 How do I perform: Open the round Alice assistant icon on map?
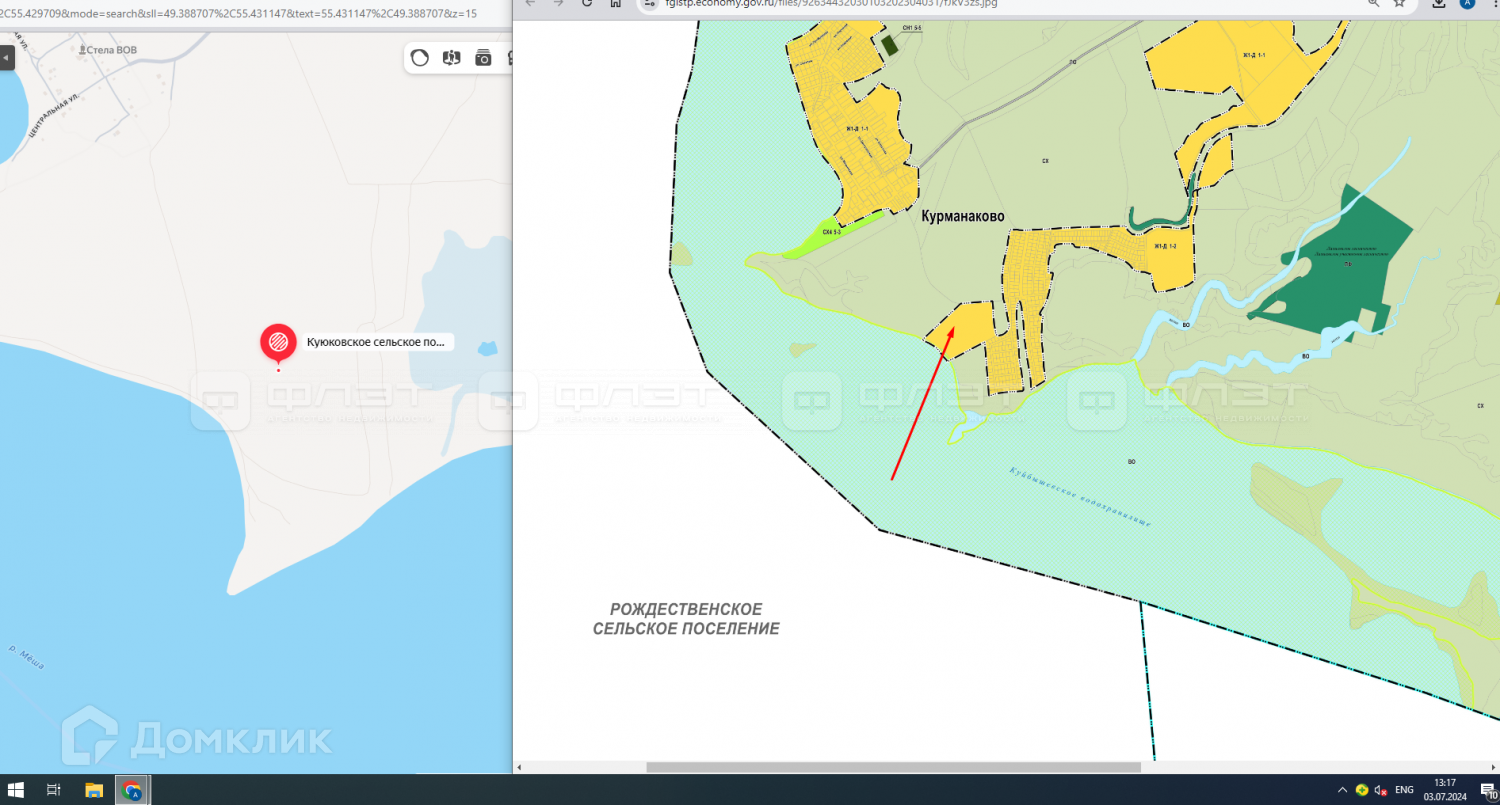(x=420, y=58)
